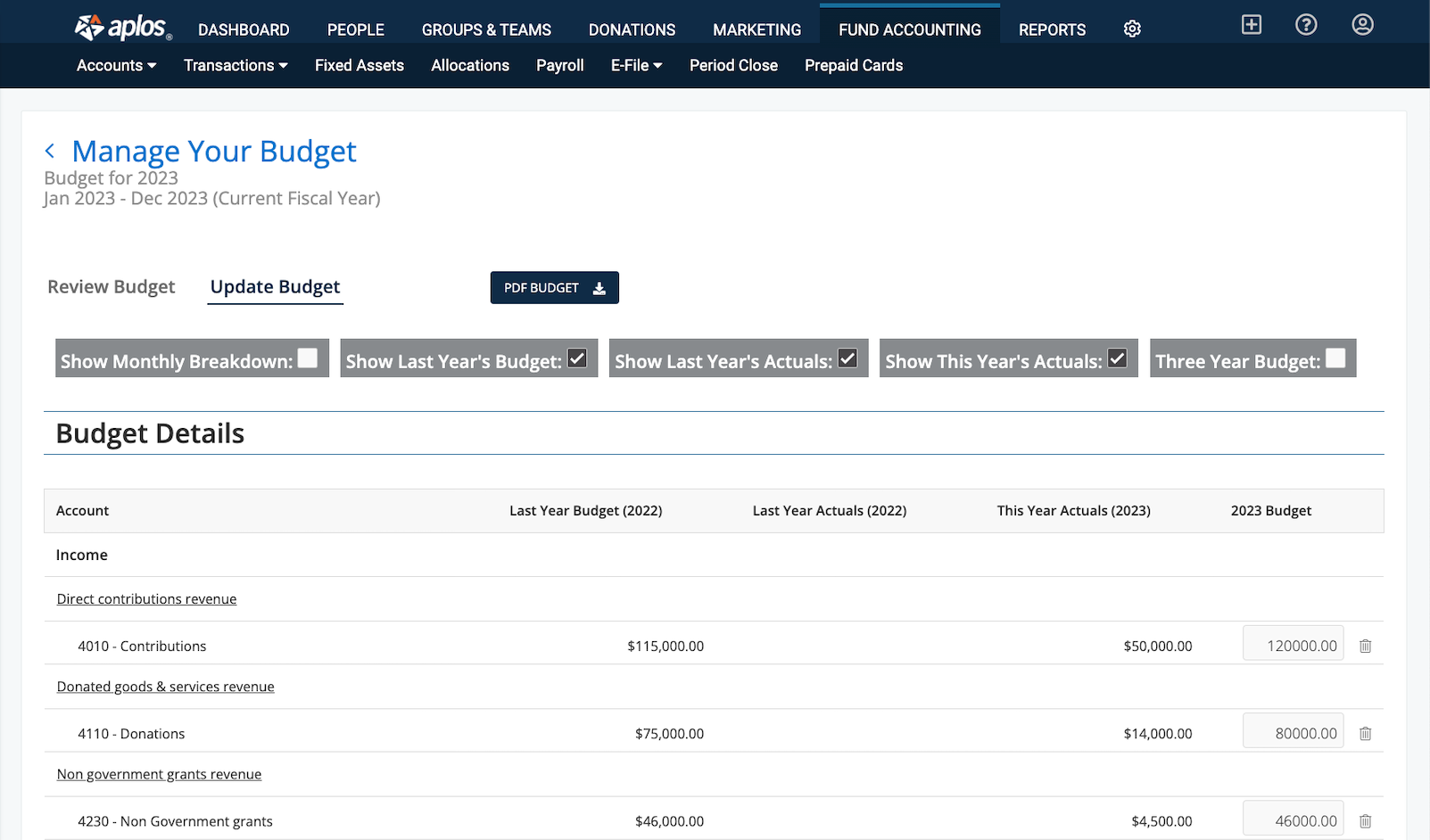Click the 4010 Contributions 2023 budget field
This screenshot has width=1430, height=840.
(x=1293, y=646)
